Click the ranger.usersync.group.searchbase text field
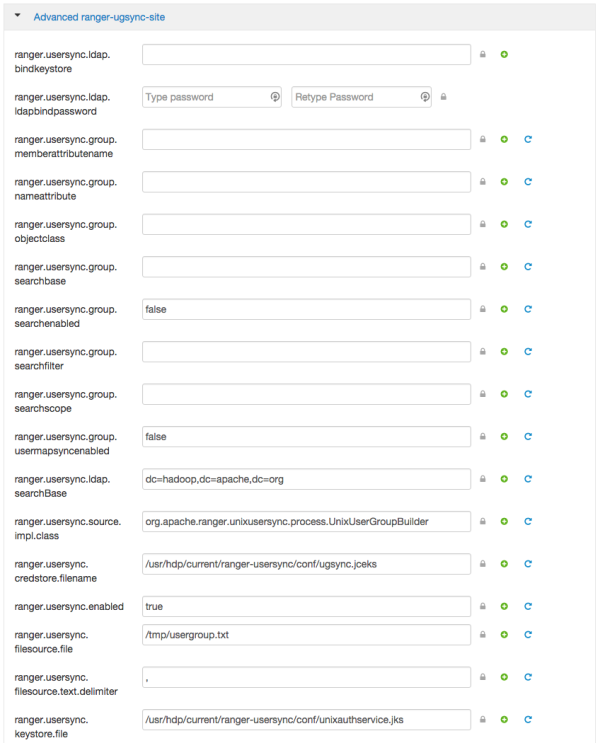 tap(306, 267)
